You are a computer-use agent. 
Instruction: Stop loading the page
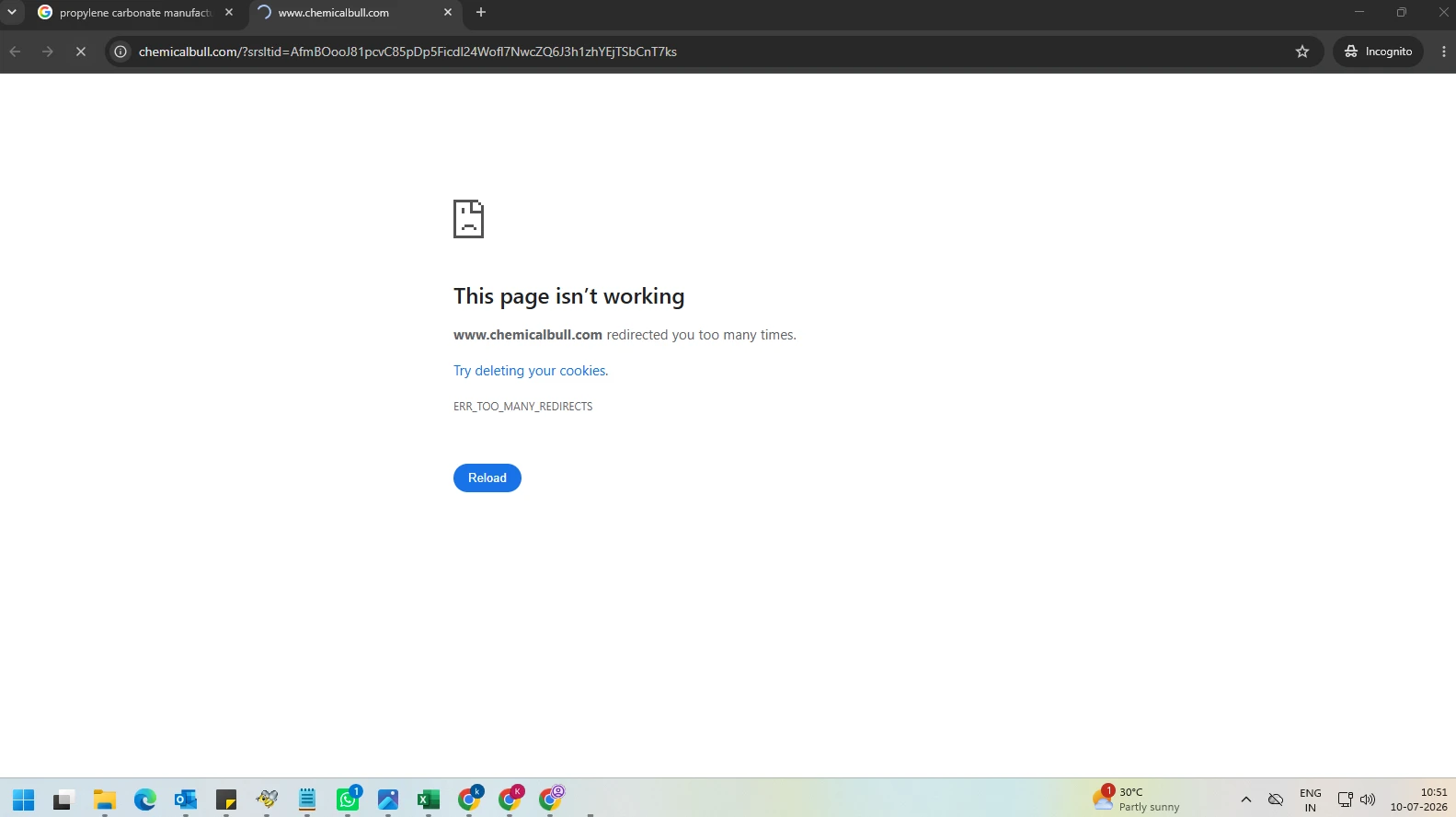pyautogui.click(x=81, y=52)
